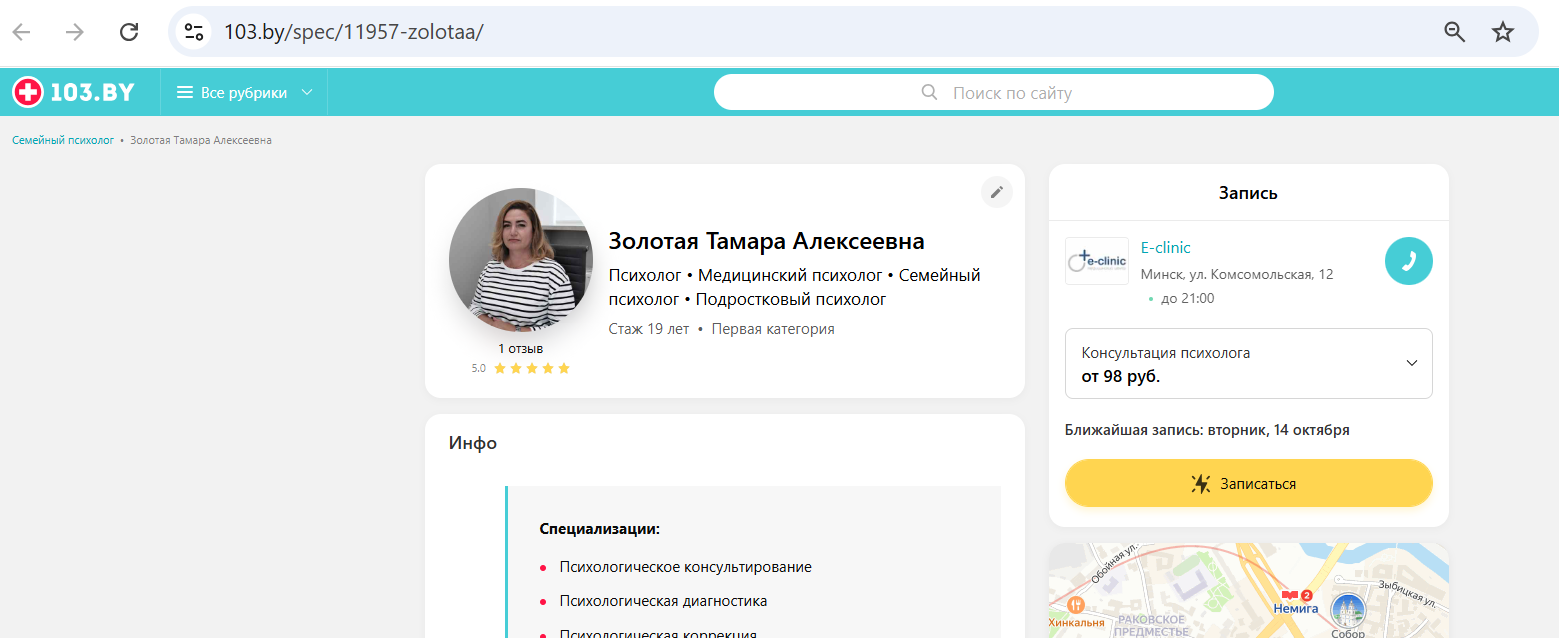Viewport: 1559px width, 638px height.
Task: Open the browser zoom magnifier icon
Action: pyautogui.click(x=1455, y=32)
